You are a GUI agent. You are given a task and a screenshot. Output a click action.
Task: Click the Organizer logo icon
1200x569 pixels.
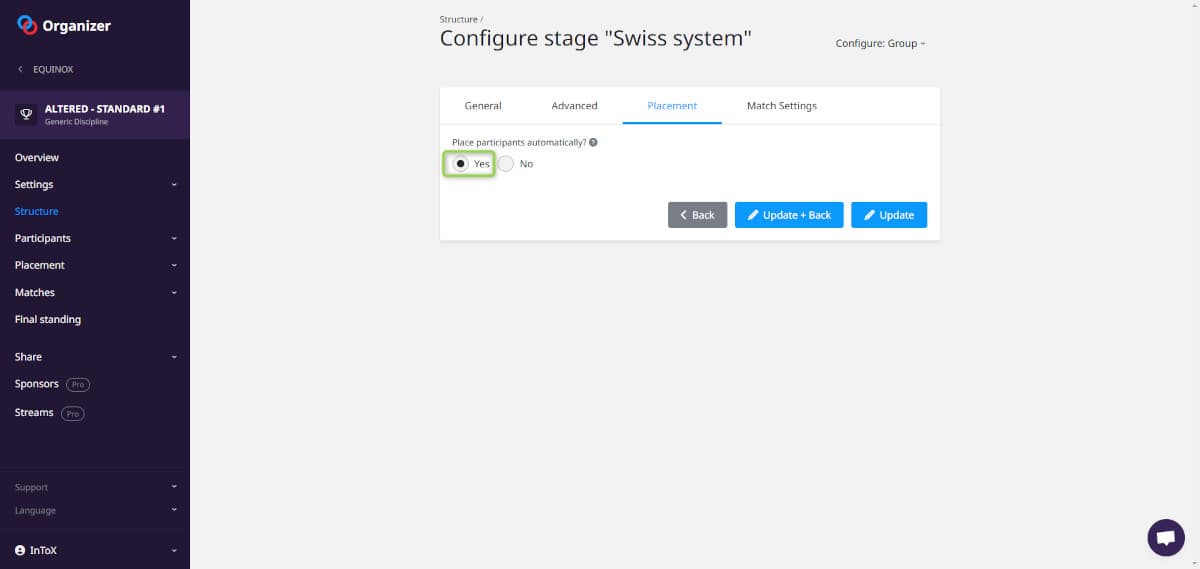click(x=27, y=26)
